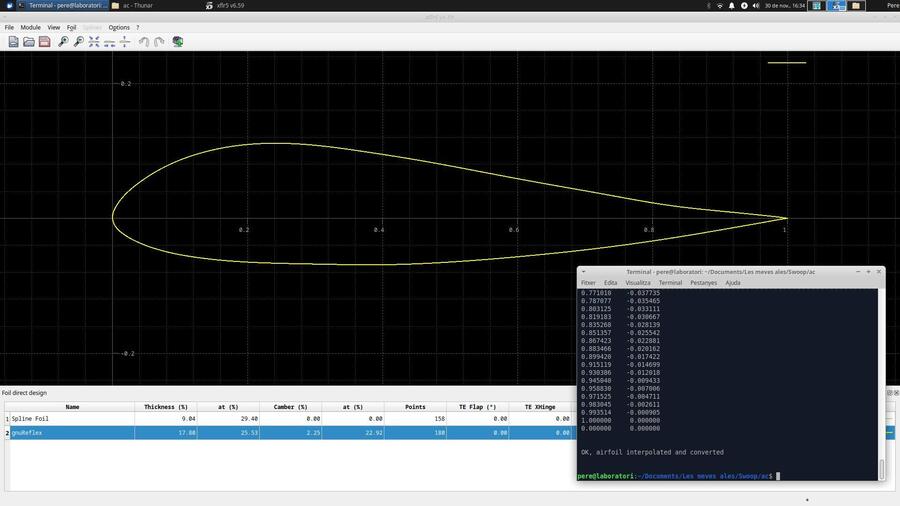This screenshot has height=506, width=900.
Task: Open the Options menu
Action: pyautogui.click(x=119, y=27)
